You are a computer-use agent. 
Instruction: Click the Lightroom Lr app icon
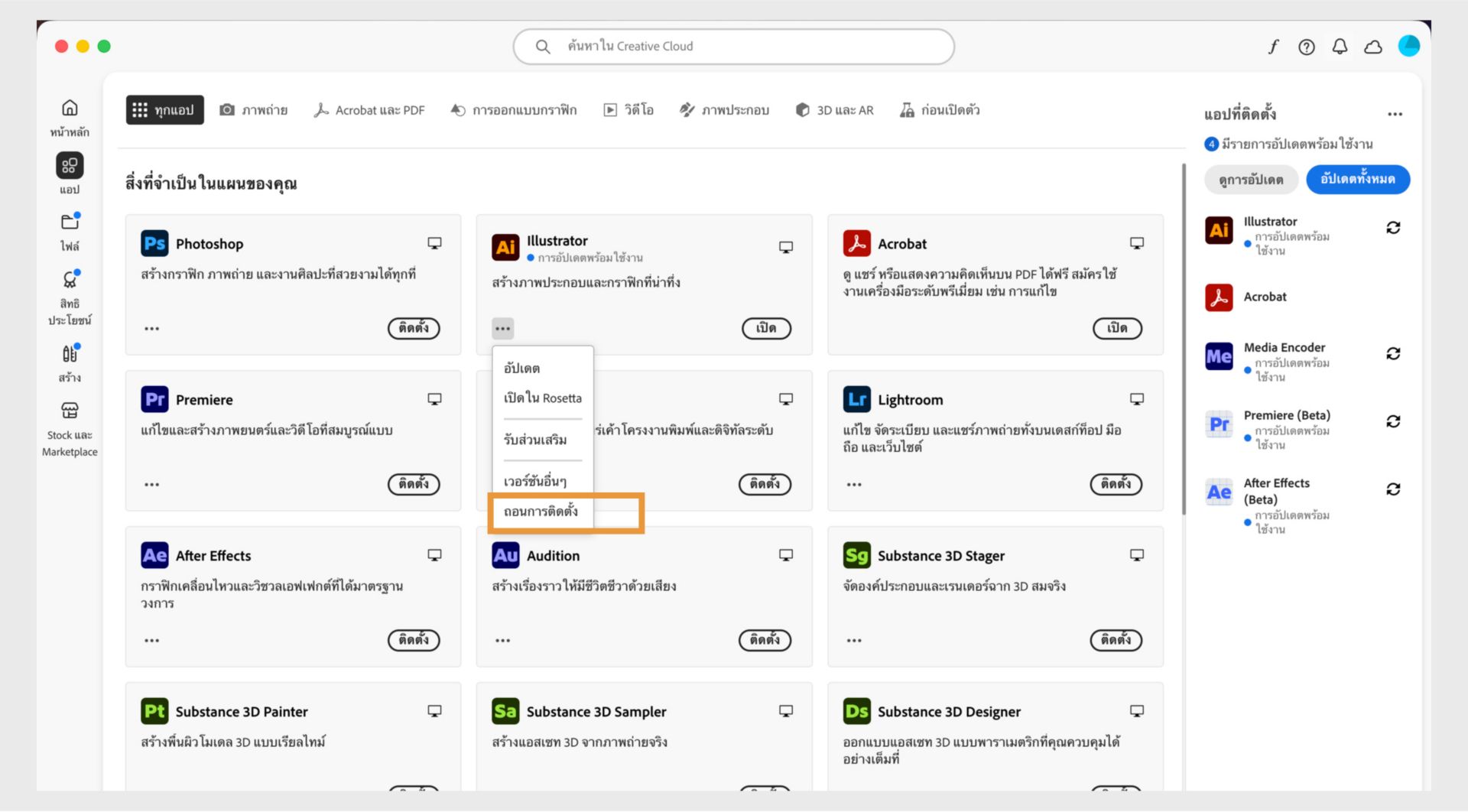[857, 399]
